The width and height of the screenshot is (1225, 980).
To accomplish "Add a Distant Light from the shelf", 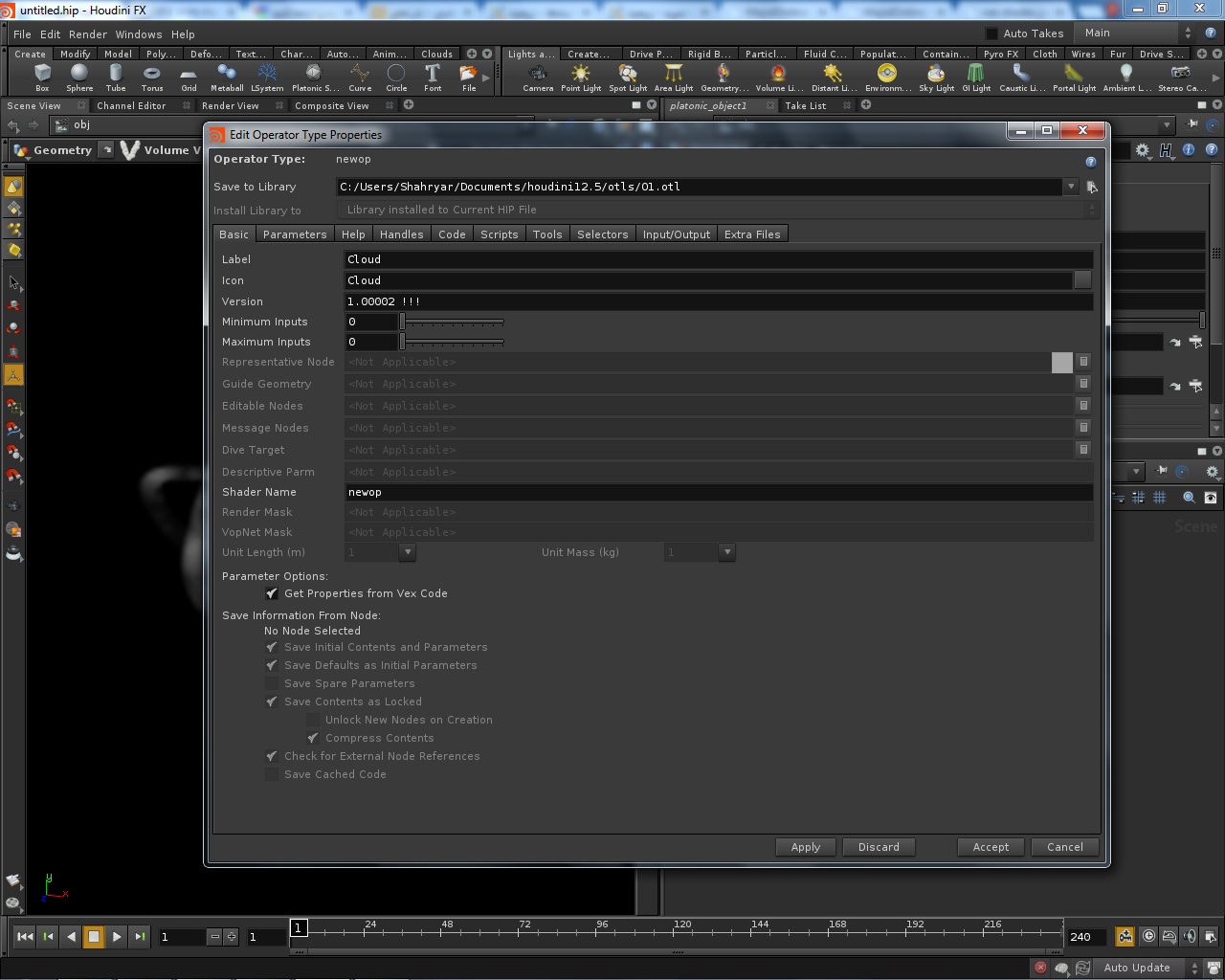I will [834, 78].
